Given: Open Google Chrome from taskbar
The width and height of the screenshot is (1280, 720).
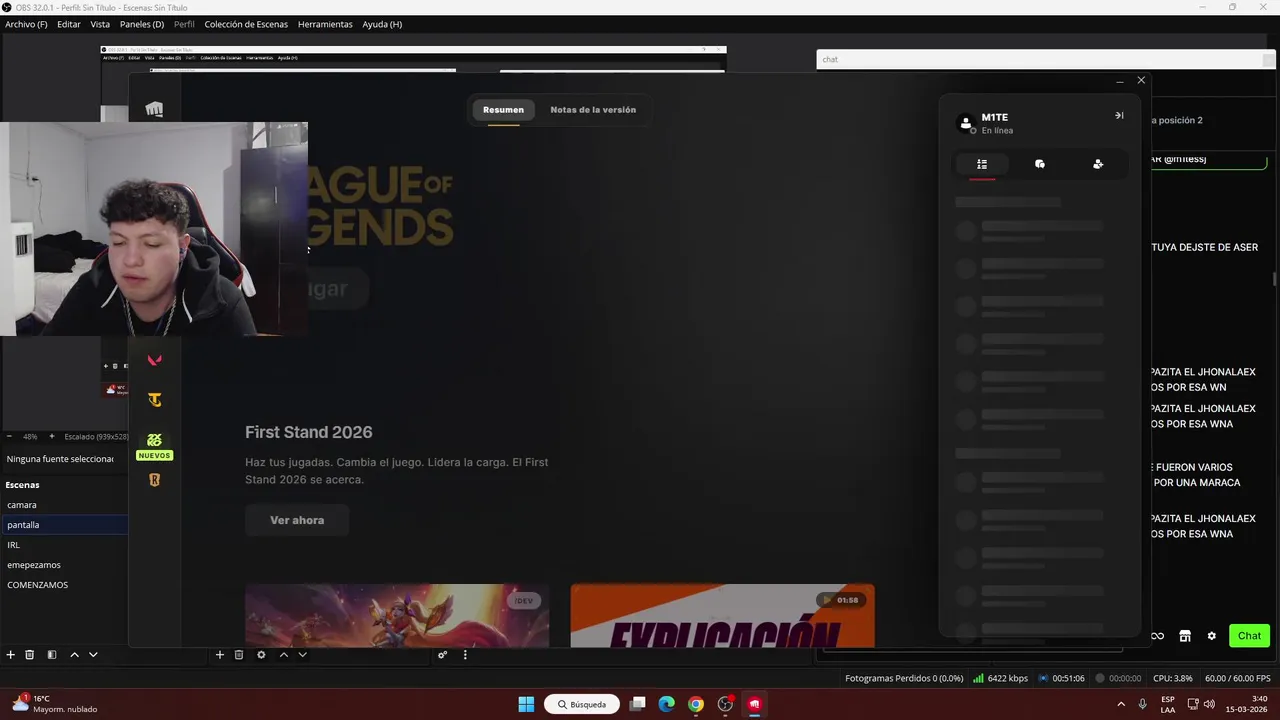Looking at the screenshot, I should (x=696, y=704).
